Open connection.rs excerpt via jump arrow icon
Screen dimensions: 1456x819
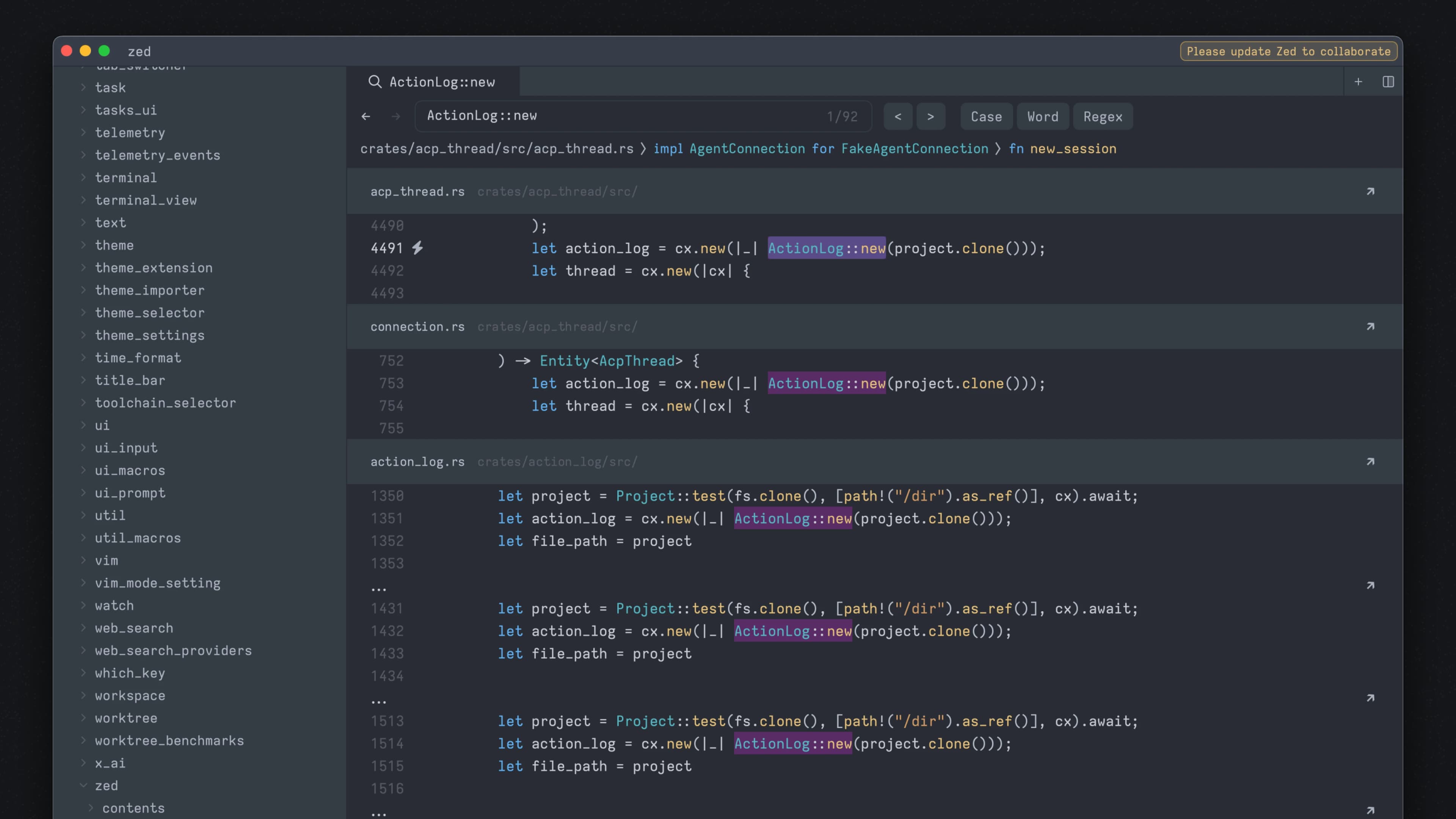click(x=1370, y=327)
